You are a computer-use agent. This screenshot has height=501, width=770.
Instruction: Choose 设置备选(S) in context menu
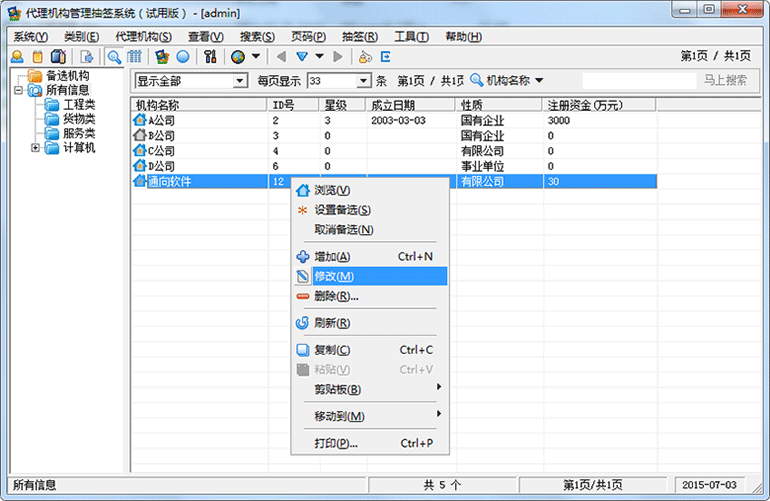pyautogui.click(x=370, y=210)
